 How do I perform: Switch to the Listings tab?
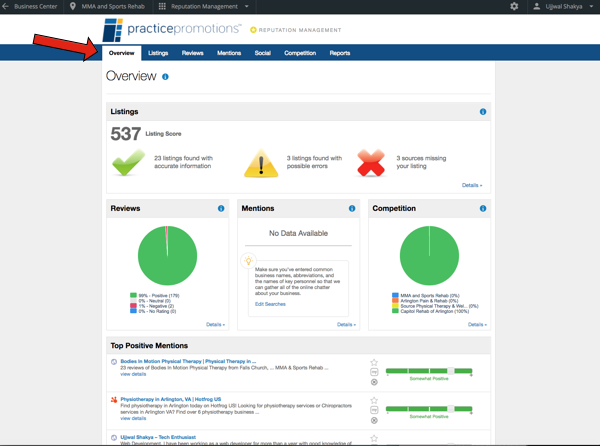pos(158,53)
